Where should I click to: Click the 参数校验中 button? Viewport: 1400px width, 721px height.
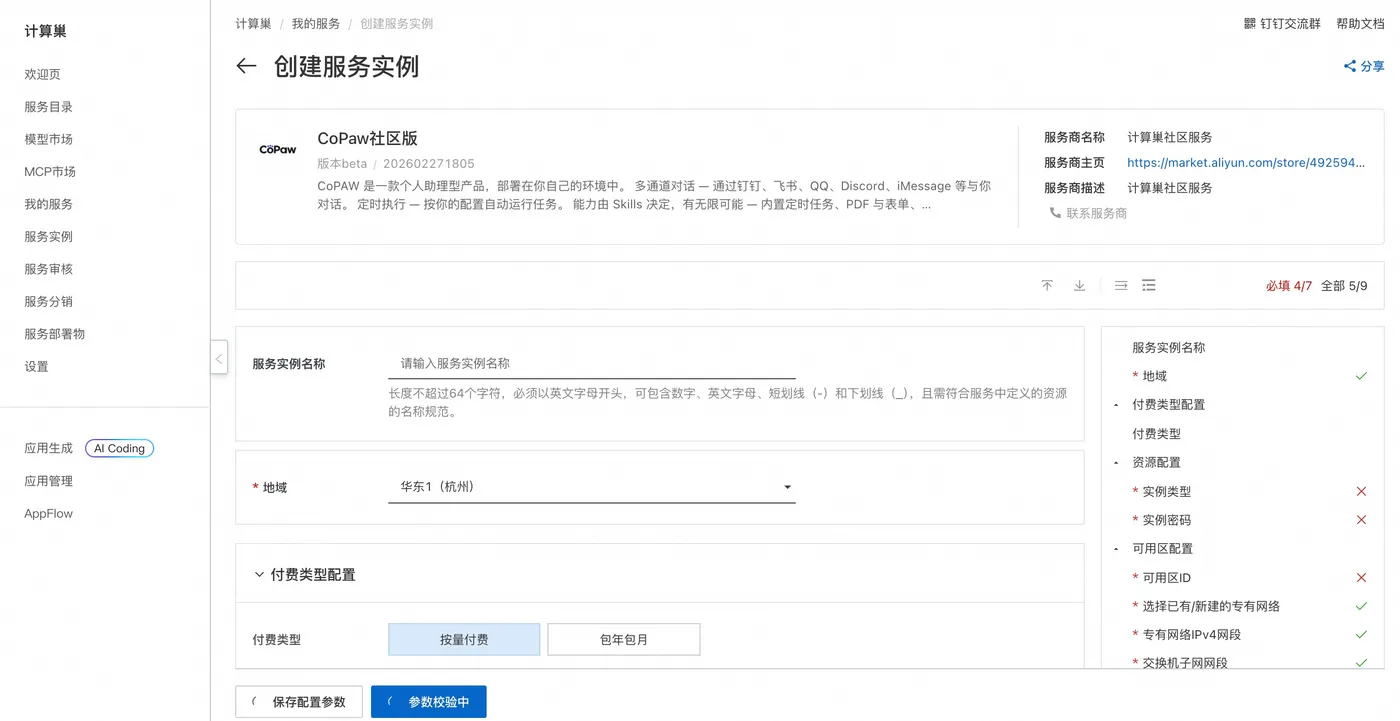[428, 702]
